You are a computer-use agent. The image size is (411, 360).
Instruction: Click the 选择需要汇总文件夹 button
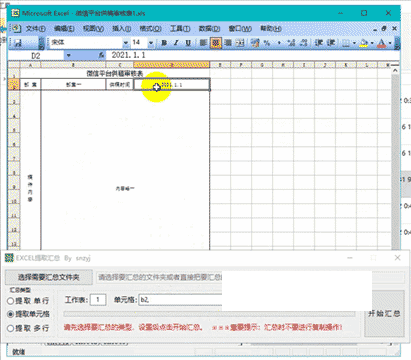[49, 277]
